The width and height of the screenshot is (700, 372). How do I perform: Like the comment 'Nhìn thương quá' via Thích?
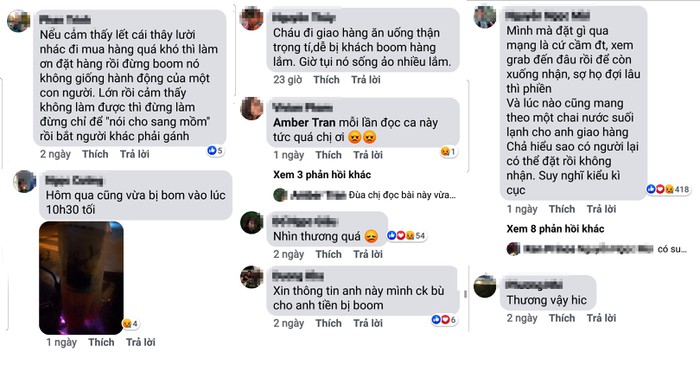coord(328,254)
